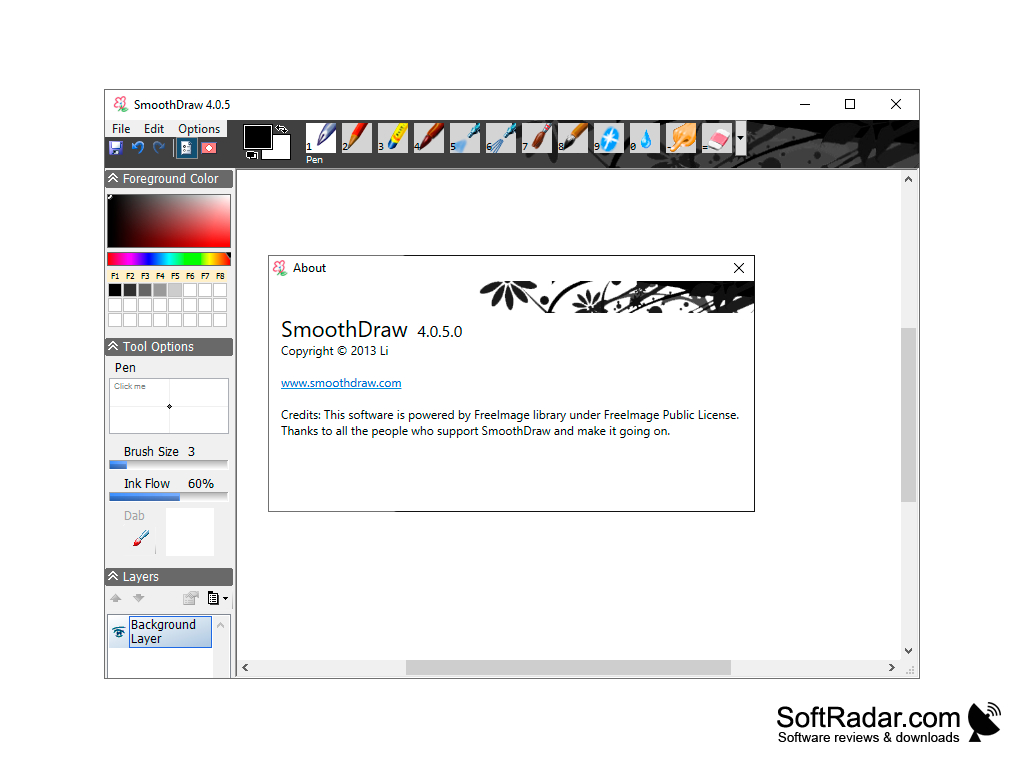Click the scroll-right arrow of the canvas
This screenshot has width=1024, height=768.
tap(891, 667)
